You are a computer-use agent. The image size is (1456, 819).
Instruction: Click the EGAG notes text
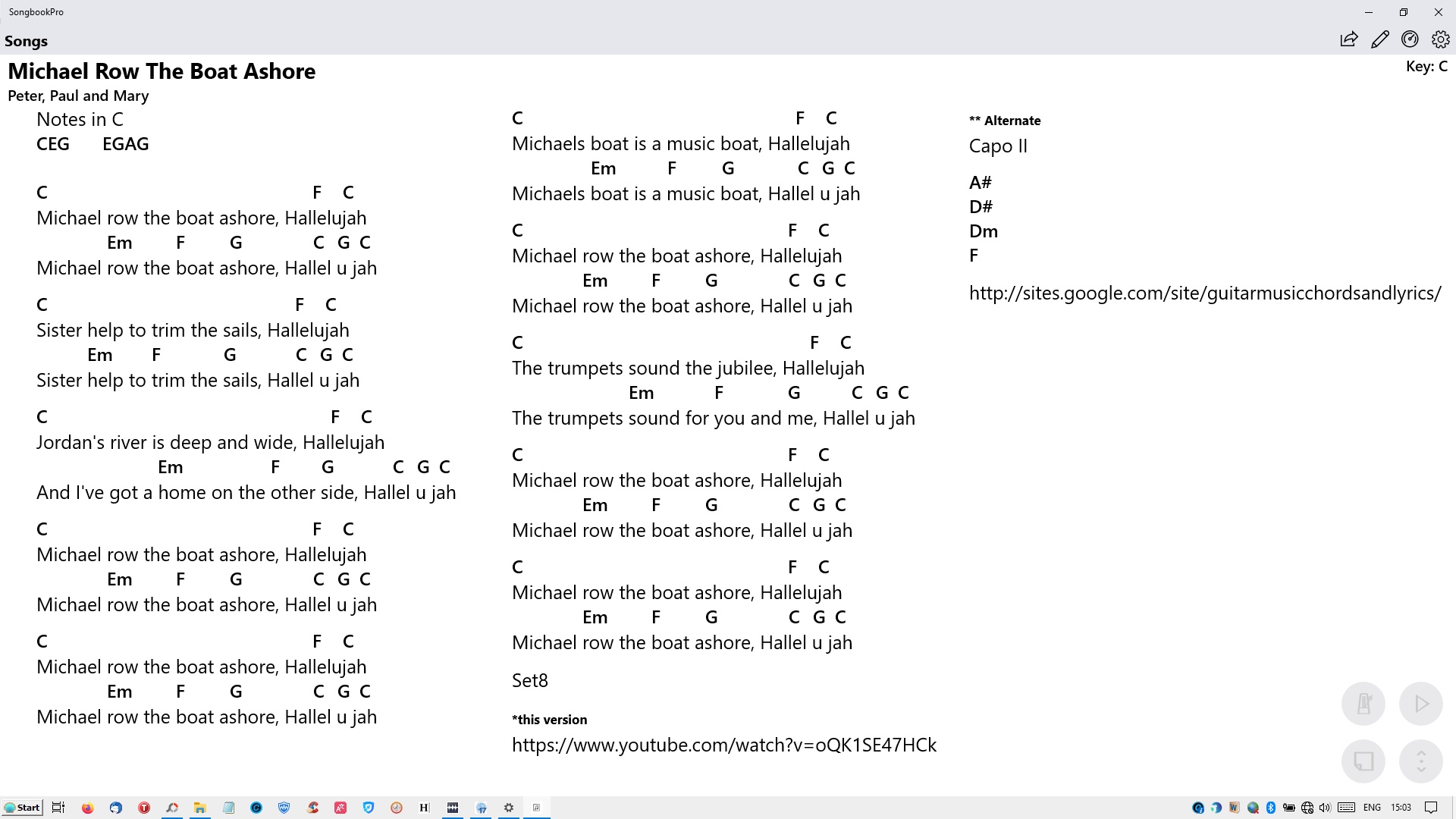click(x=126, y=144)
